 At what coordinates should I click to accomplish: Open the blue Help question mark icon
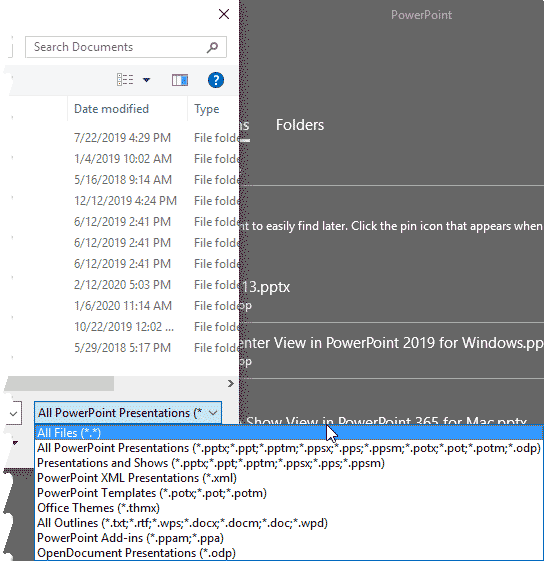(216, 80)
